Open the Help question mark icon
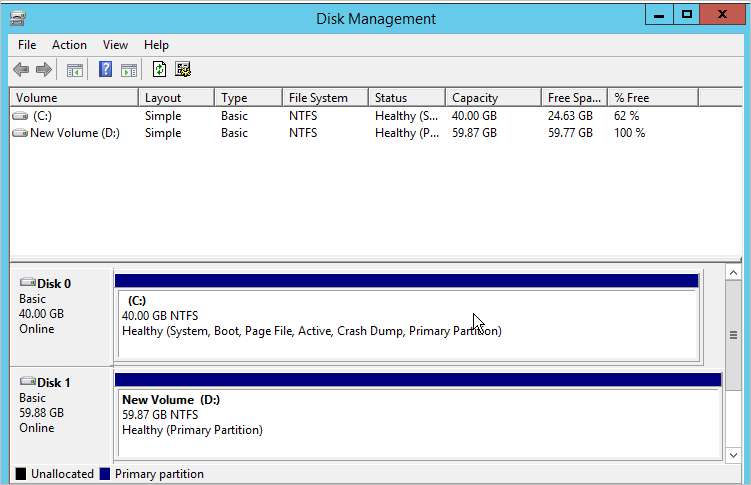 pyautogui.click(x=105, y=69)
